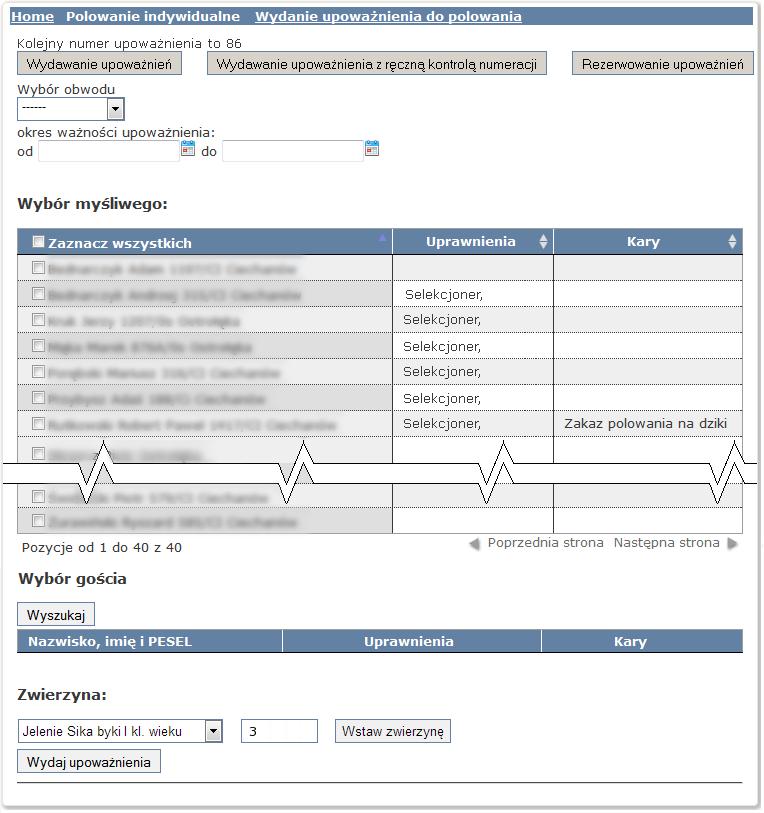Sort the table by Kary column arrows
The height and width of the screenshot is (813, 764).
[732, 241]
